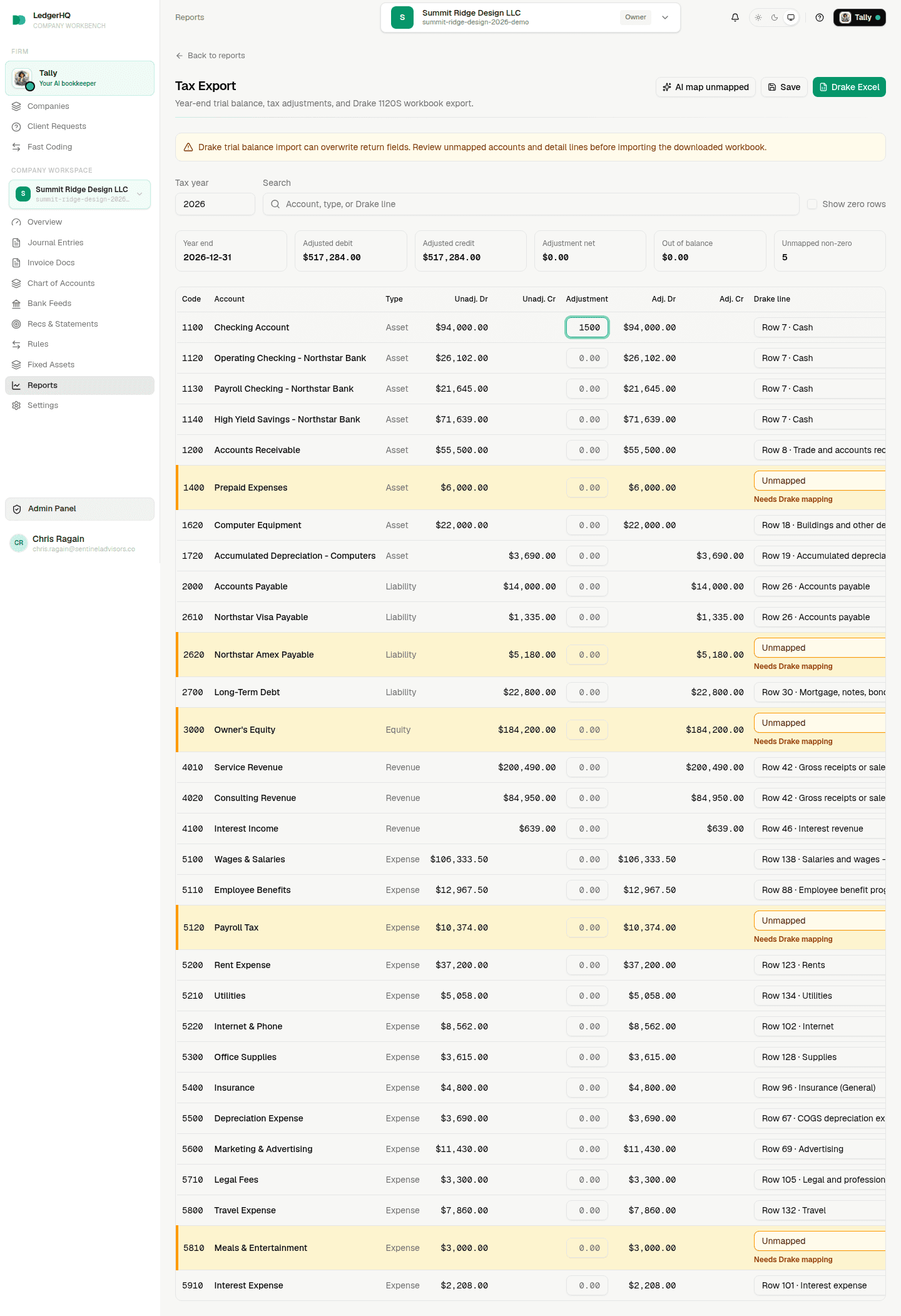The height and width of the screenshot is (1316, 901).
Task: Click Fast Coding arrows icon
Action: [16, 147]
